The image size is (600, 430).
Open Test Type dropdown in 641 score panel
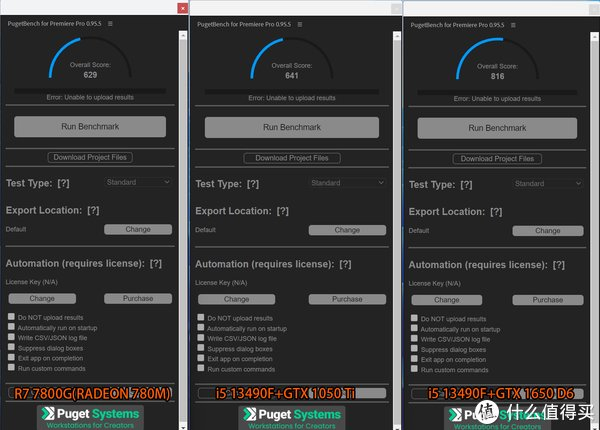(x=347, y=183)
